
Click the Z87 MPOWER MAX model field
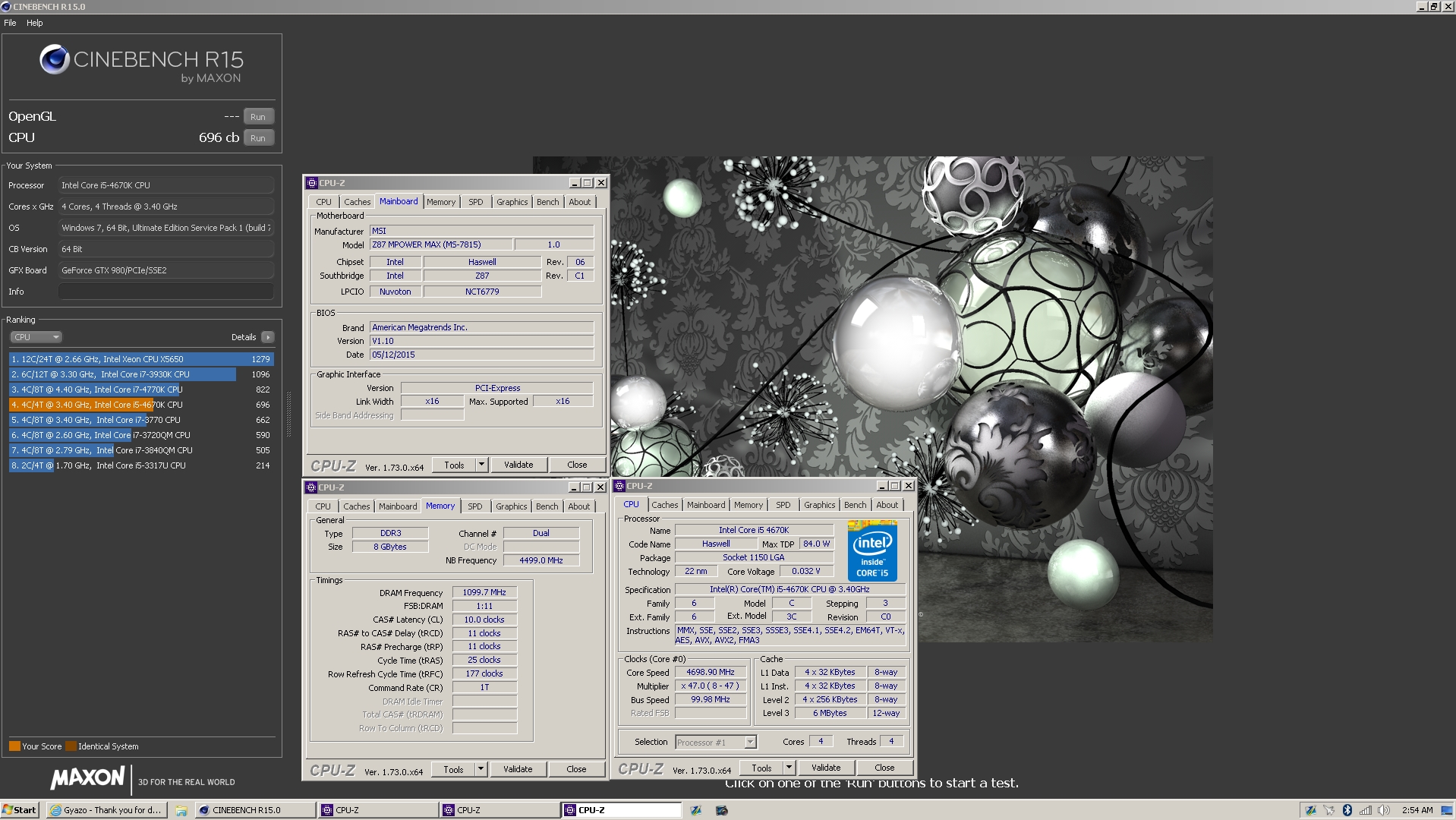(440, 244)
